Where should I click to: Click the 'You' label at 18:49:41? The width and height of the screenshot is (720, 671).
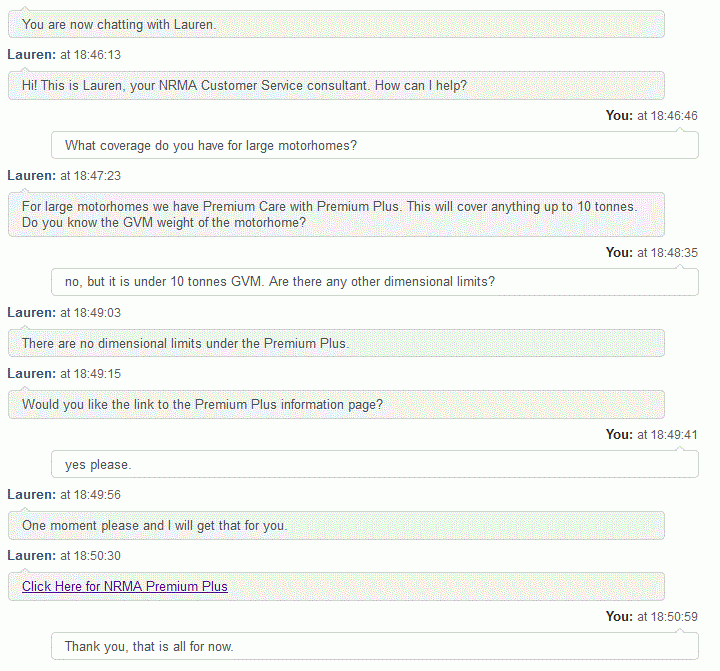point(619,435)
